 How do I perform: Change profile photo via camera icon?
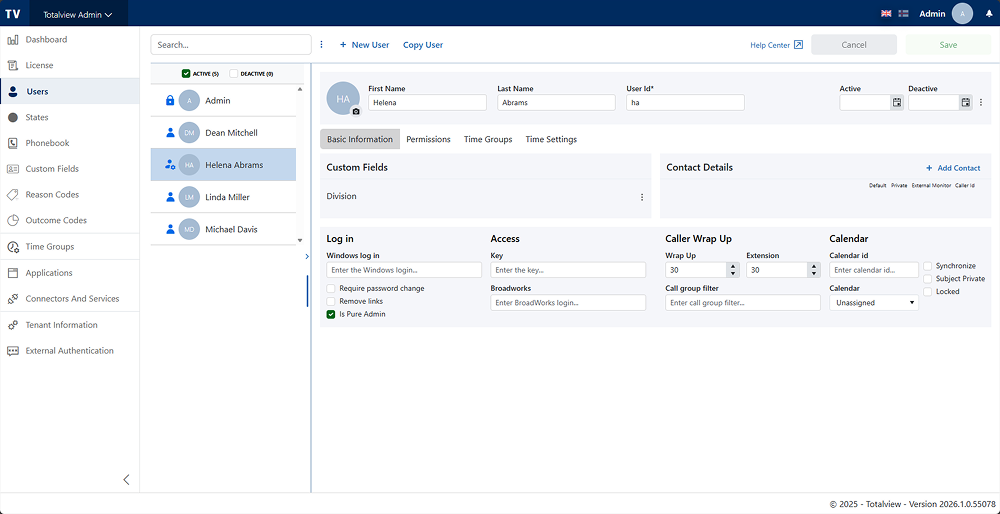pos(356,112)
